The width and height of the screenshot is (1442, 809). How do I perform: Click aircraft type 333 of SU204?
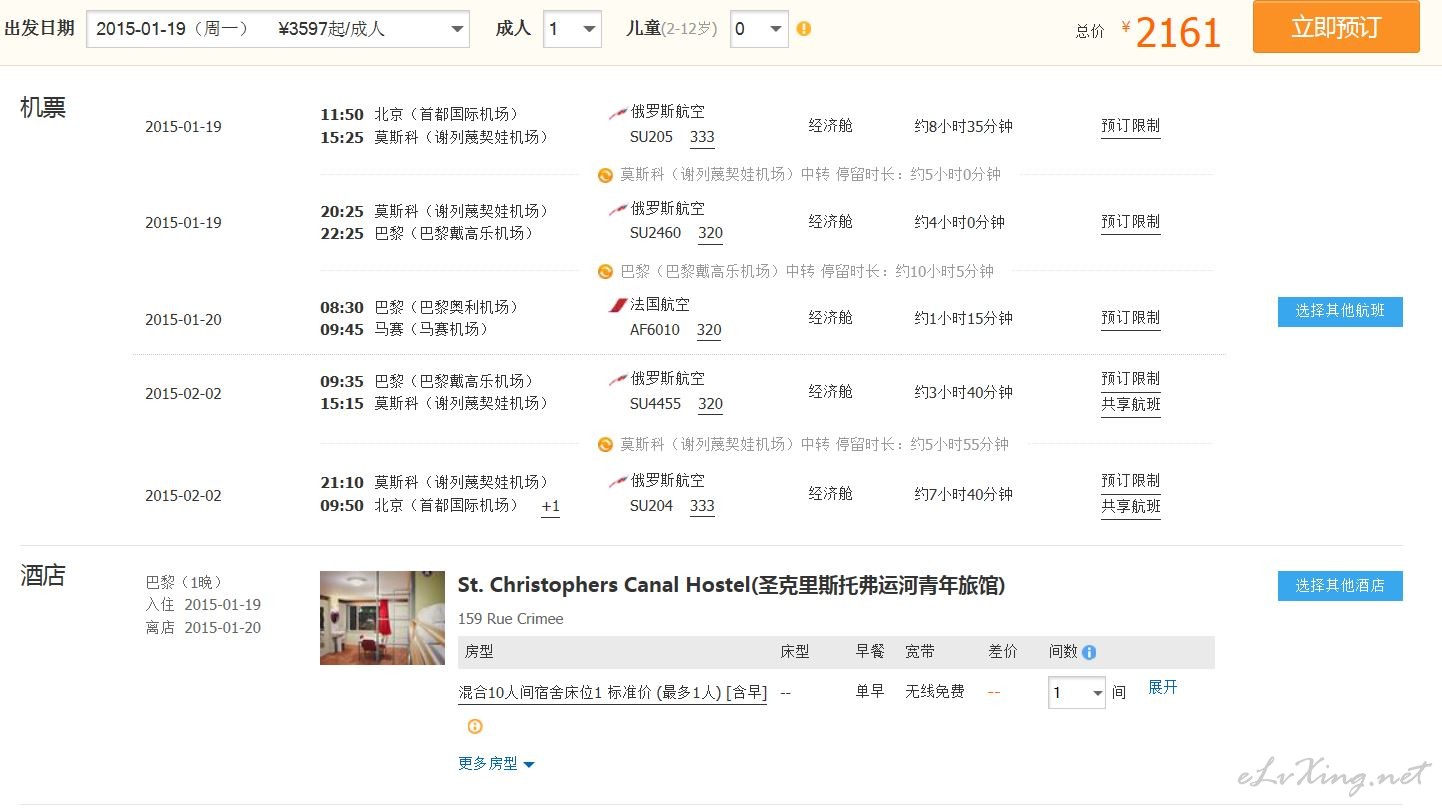[x=702, y=507]
